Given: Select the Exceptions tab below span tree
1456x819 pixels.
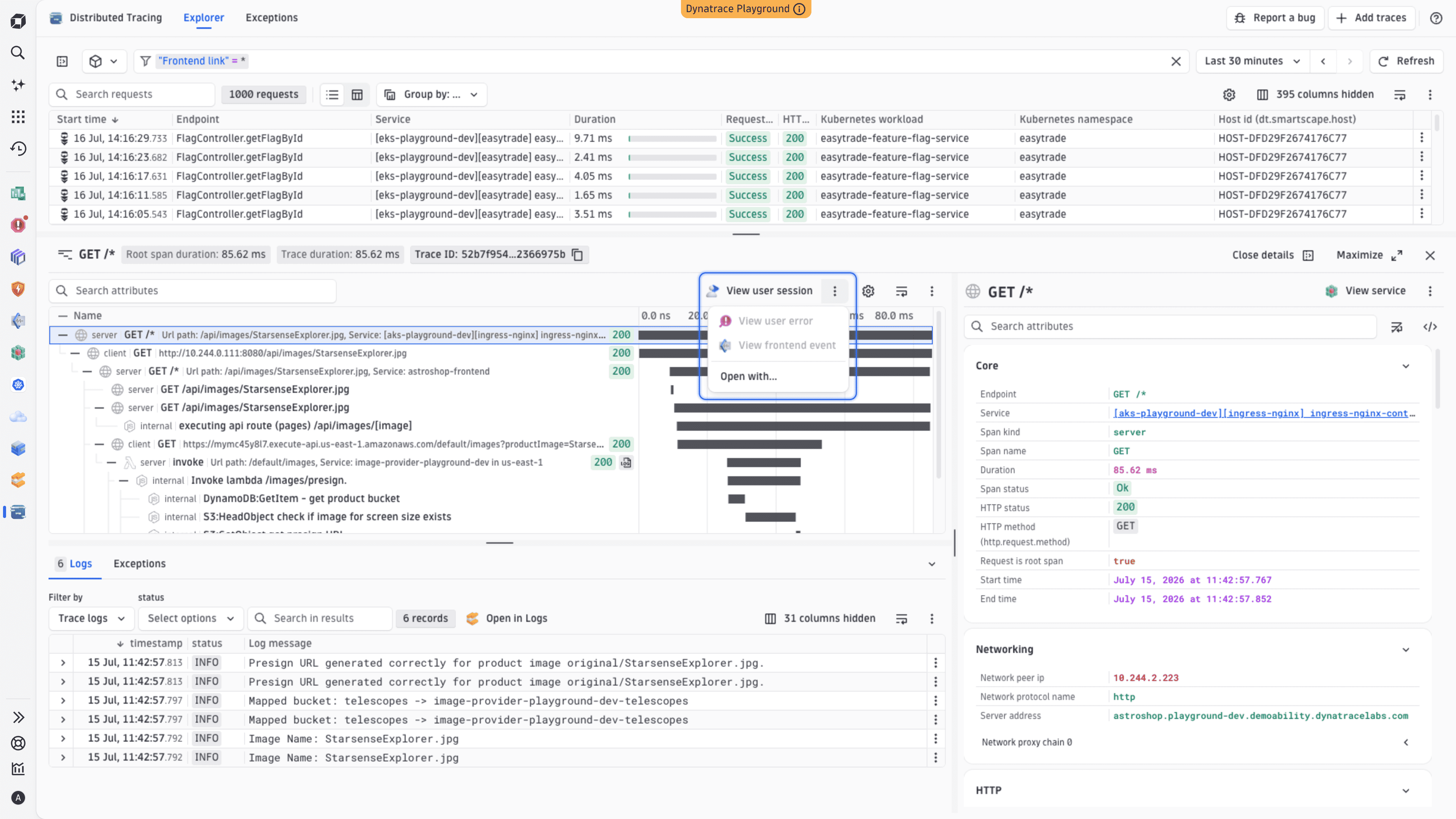Looking at the screenshot, I should pyautogui.click(x=140, y=563).
